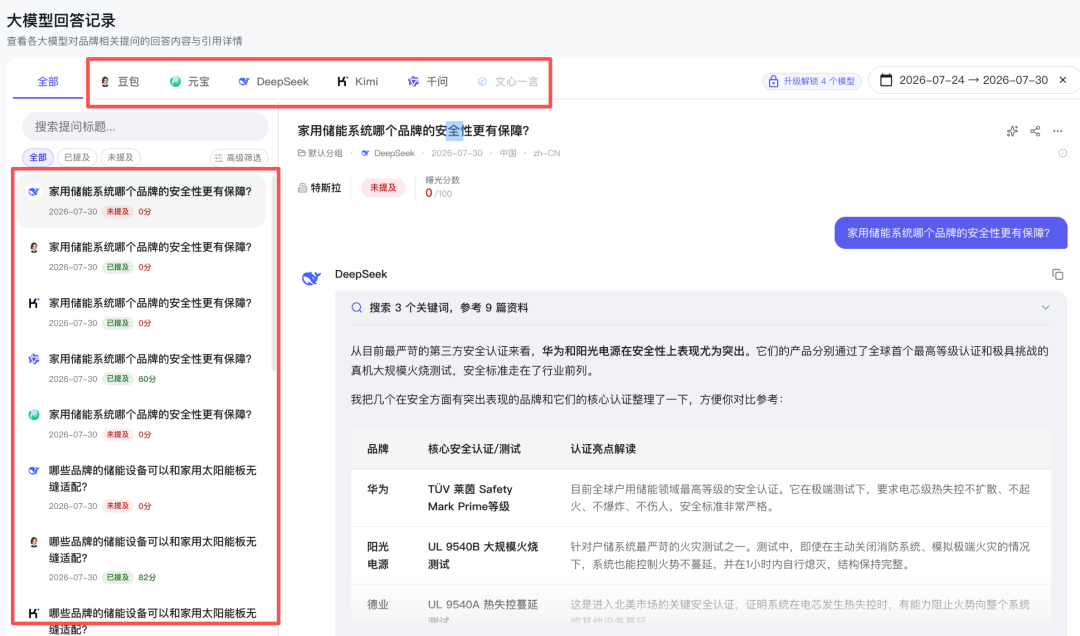Click the red 未提及 badge beside 特斯拉
The image size is (1080, 636).
[383, 187]
